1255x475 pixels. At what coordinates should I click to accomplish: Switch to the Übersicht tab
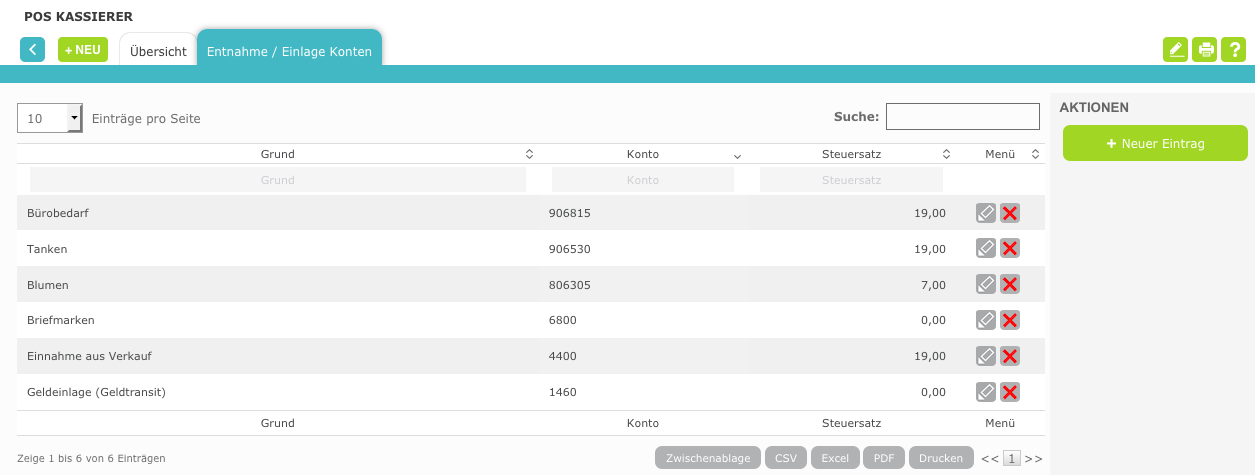(158, 51)
